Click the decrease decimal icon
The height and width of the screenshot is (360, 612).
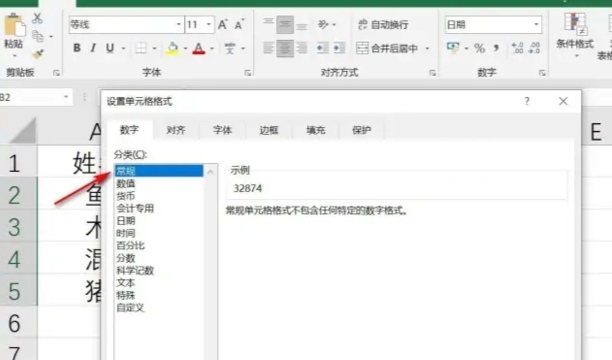pyautogui.click(x=534, y=48)
